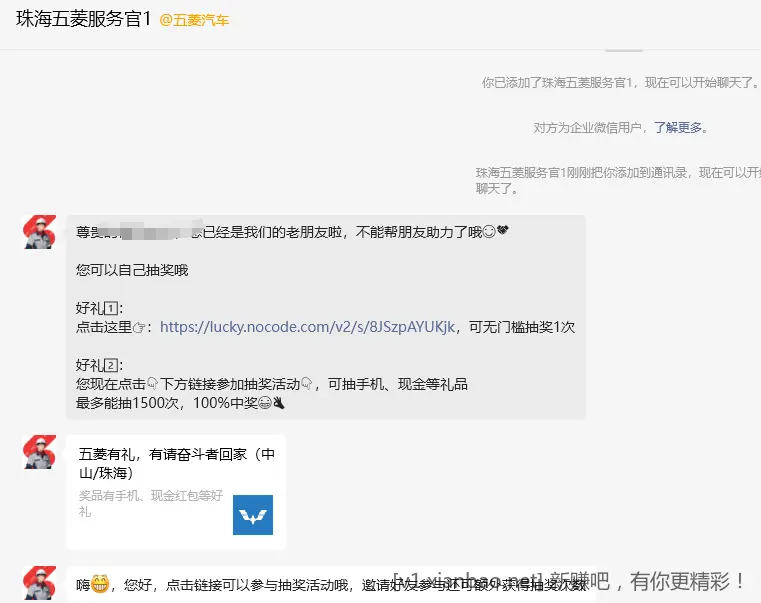Click the 了解更多 link

678,128
